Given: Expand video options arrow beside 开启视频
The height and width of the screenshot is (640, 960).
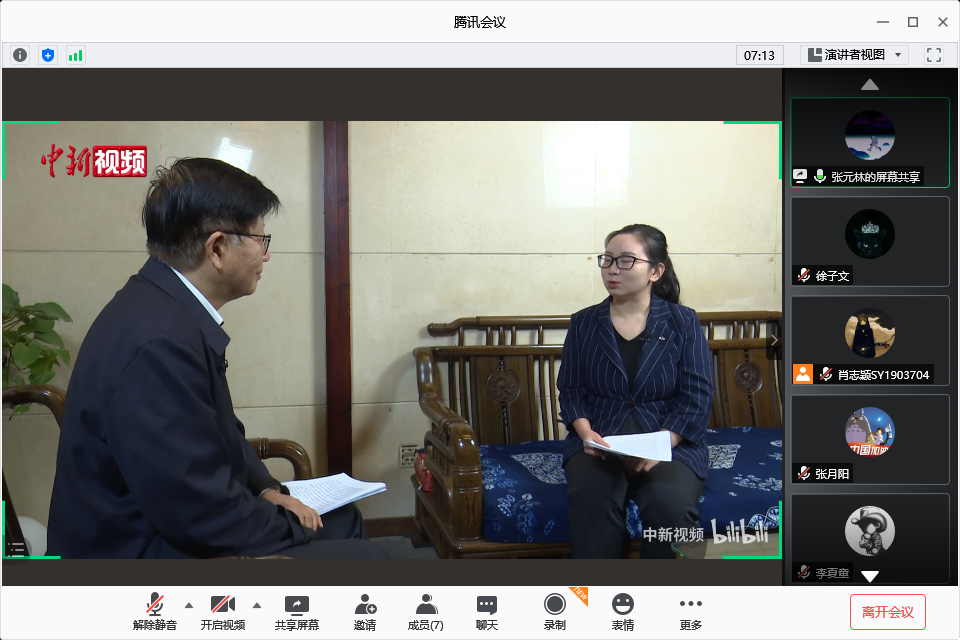Looking at the screenshot, I should point(257,604).
